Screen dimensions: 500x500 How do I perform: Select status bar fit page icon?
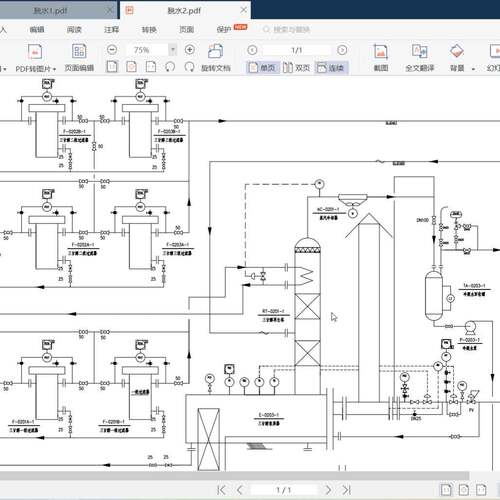click(464, 489)
